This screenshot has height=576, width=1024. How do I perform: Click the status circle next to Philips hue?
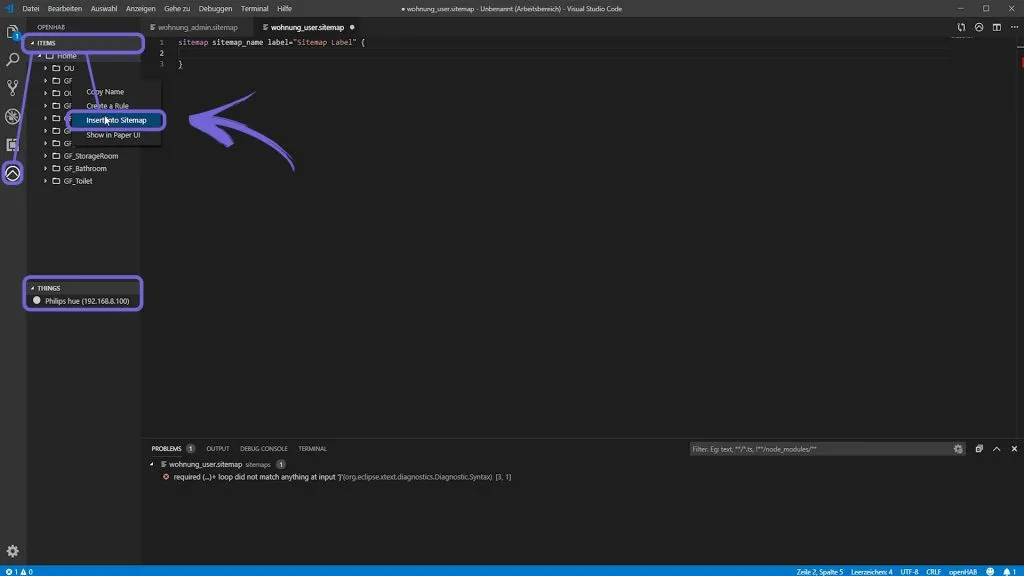pyautogui.click(x=37, y=300)
